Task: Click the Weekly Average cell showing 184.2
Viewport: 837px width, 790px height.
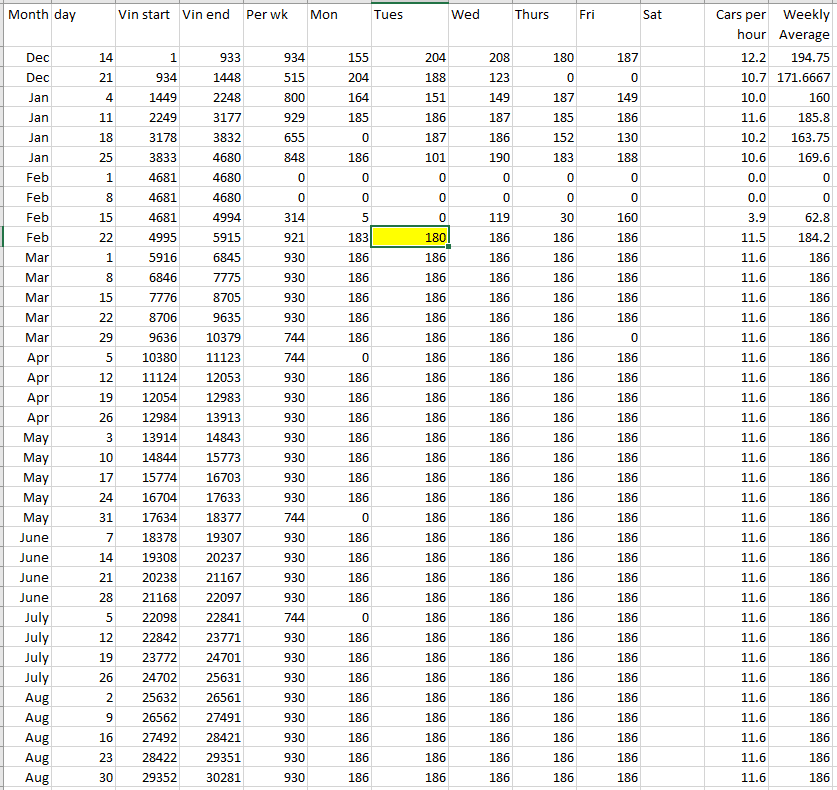Action: pos(803,238)
